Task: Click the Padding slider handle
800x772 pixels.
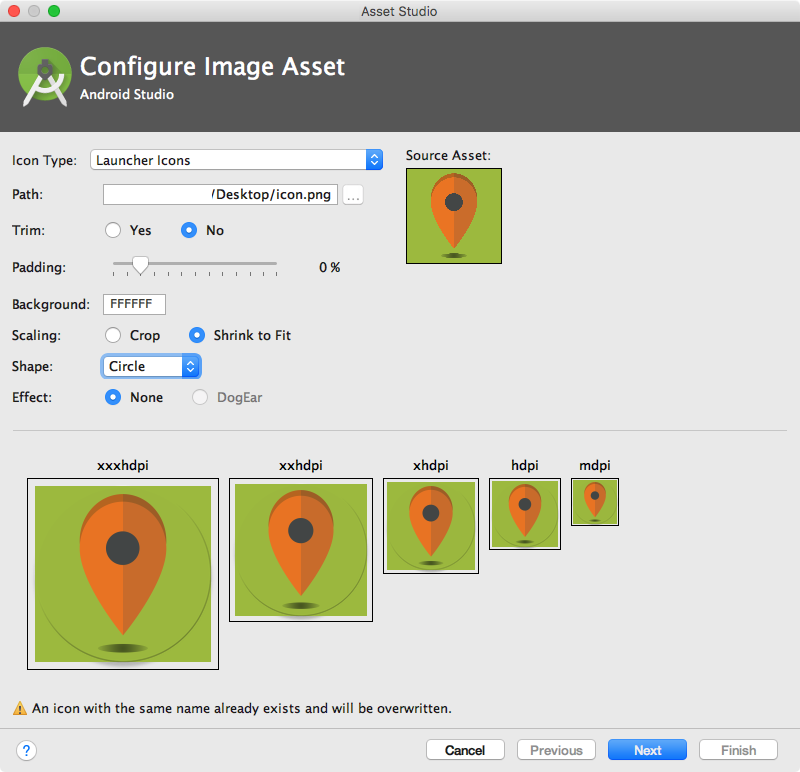Action: click(x=141, y=265)
